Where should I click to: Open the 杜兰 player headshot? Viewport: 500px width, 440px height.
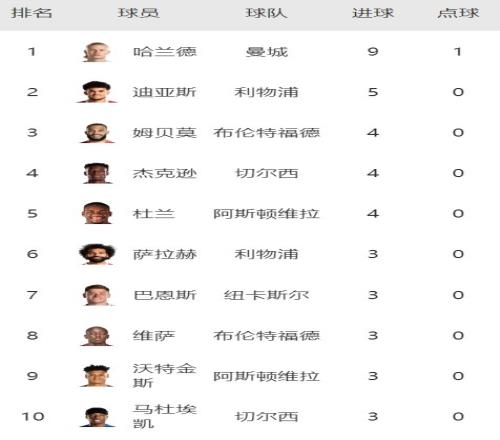point(97,213)
